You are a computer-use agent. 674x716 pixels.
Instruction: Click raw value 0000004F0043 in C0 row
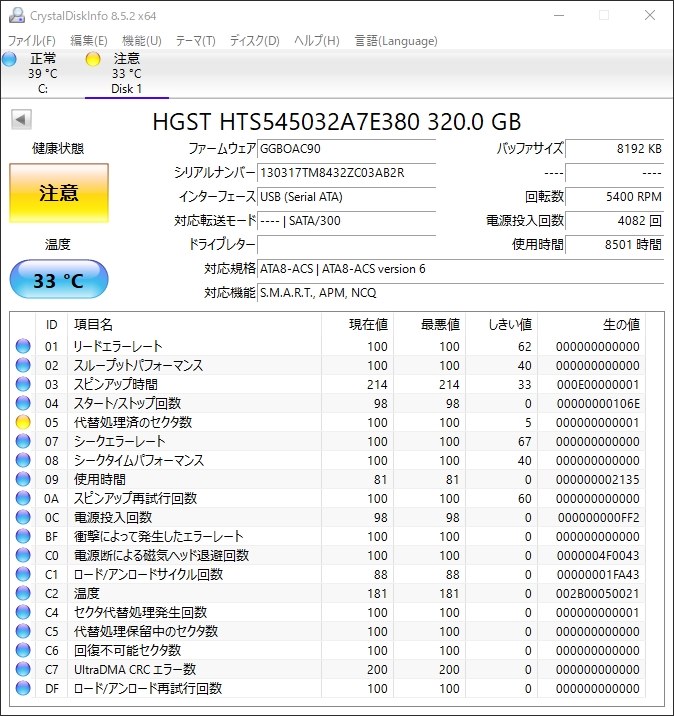point(598,556)
